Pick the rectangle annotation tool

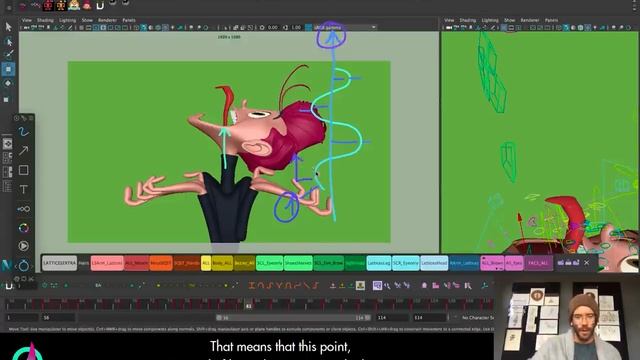(x=23, y=170)
